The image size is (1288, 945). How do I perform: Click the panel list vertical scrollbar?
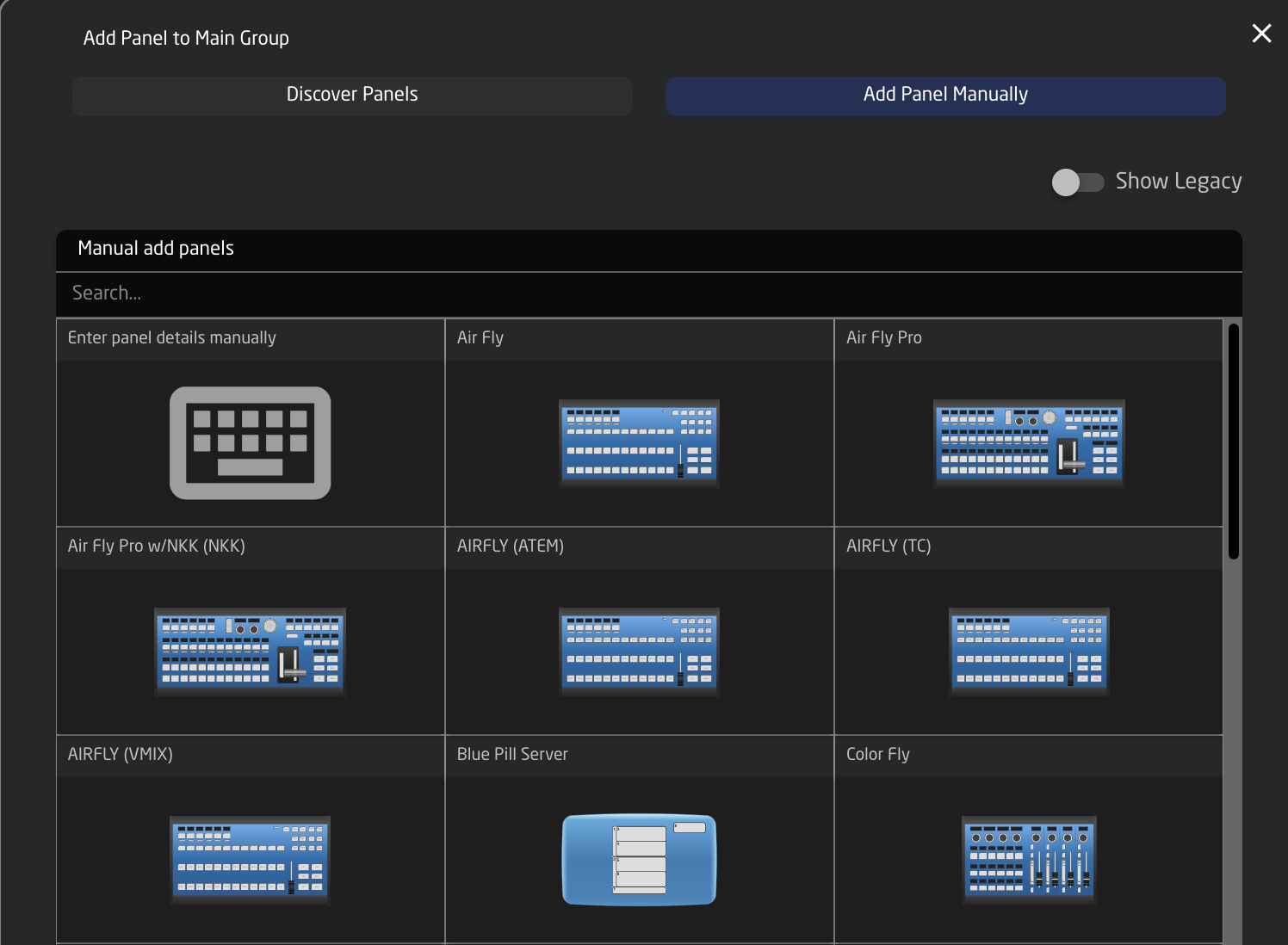[x=1234, y=442]
